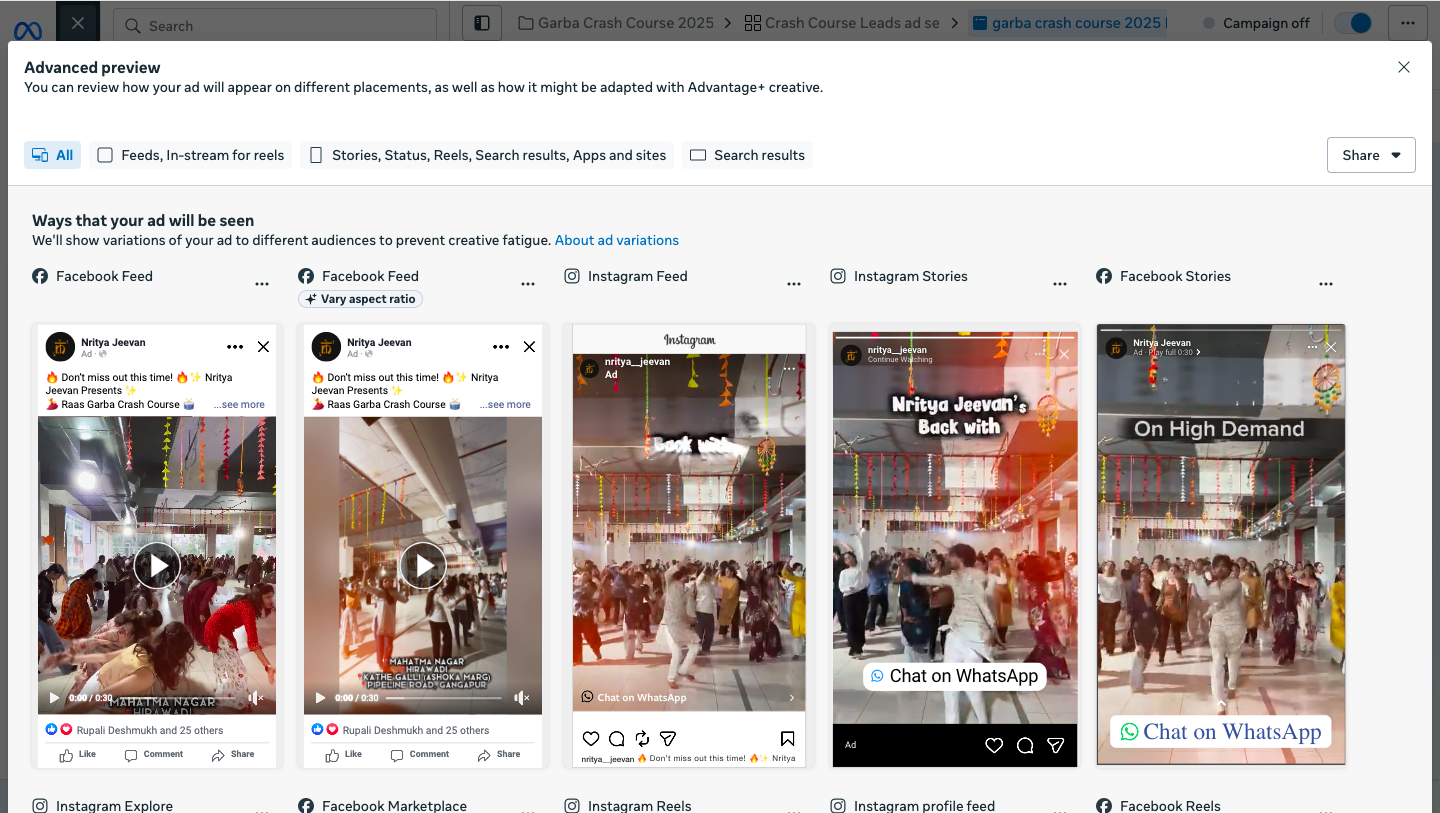Image resolution: width=1440 pixels, height=813 pixels.
Task: Close the Facebook Stories preview story
Action: 1330,347
